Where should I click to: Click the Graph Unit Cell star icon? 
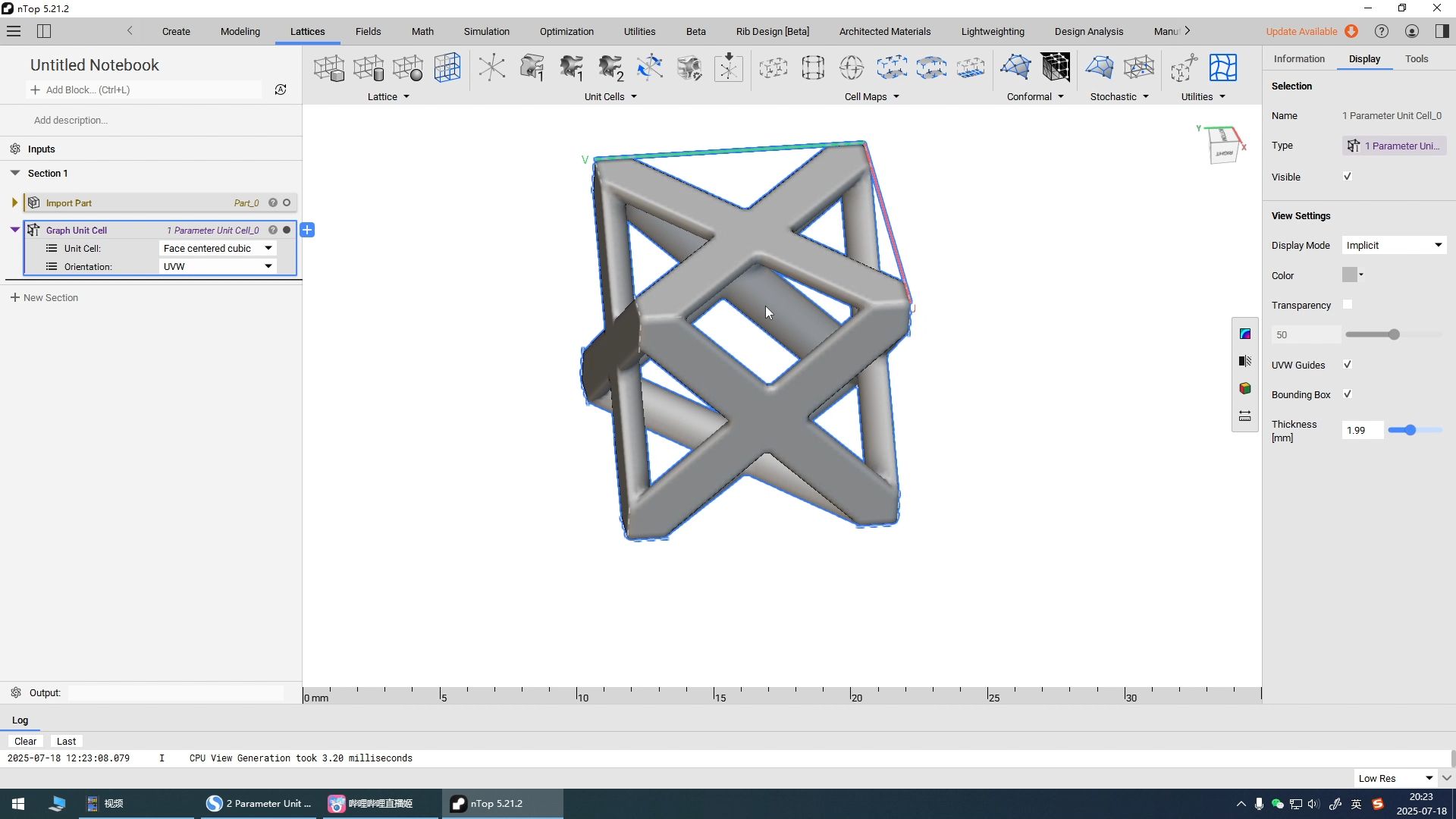pyautogui.click(x=491, y=67)
